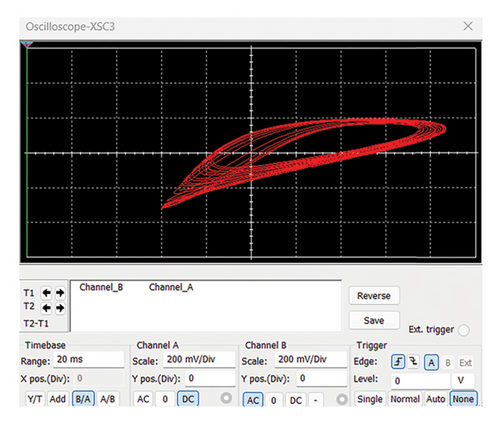Click the Reverse button
The width and height of the screenshot is (500, 424).
click(374, 296)
